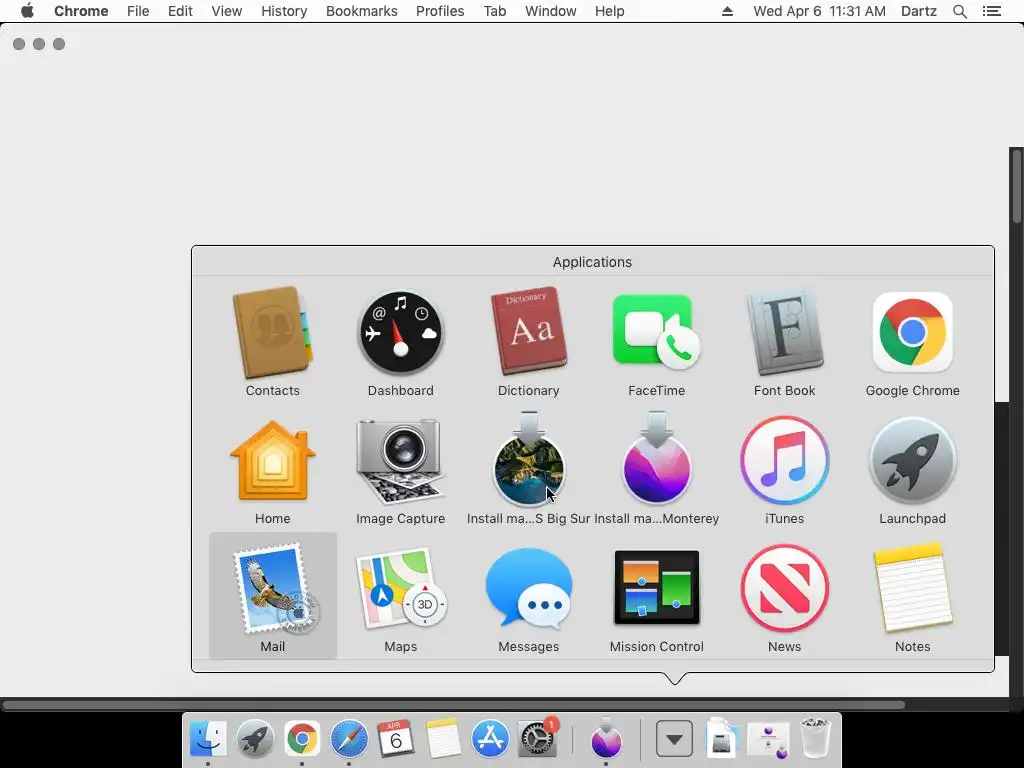Image resolution: width=1024 pixels, height=768 pixels.
Task: Start FaceTime from Applications grid
Action: [656, 332]
